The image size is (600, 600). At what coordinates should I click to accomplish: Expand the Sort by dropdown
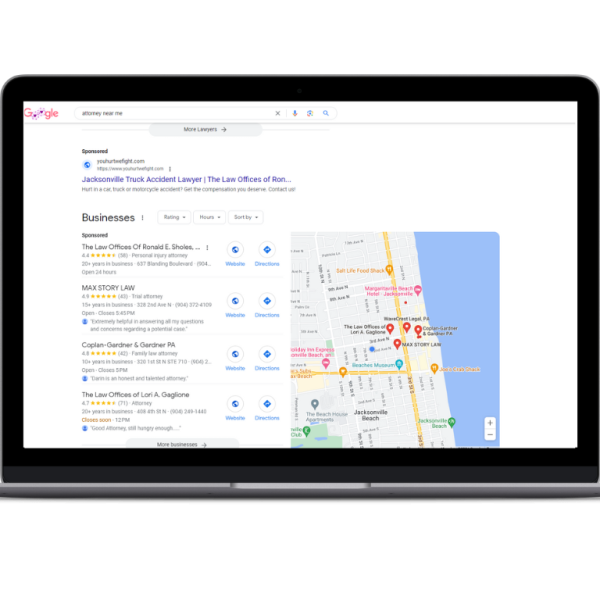[246, 217]
